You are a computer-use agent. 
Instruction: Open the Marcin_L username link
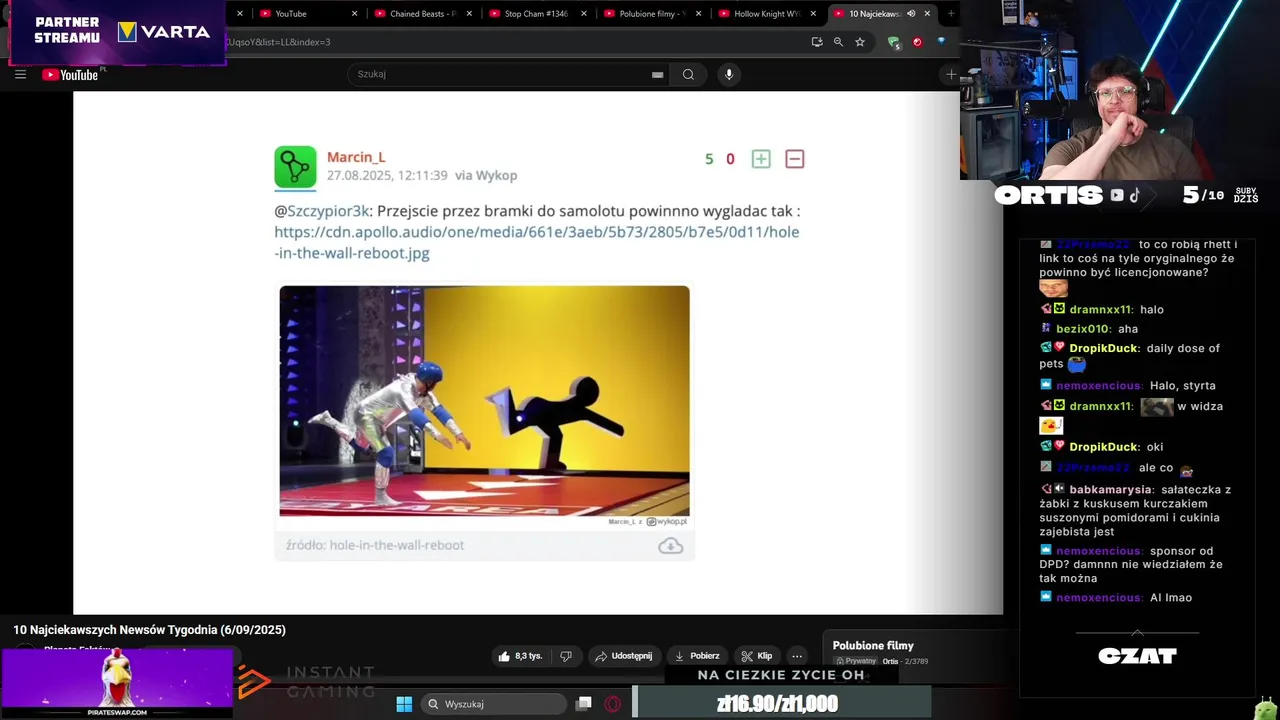click(x=356, y=157)
